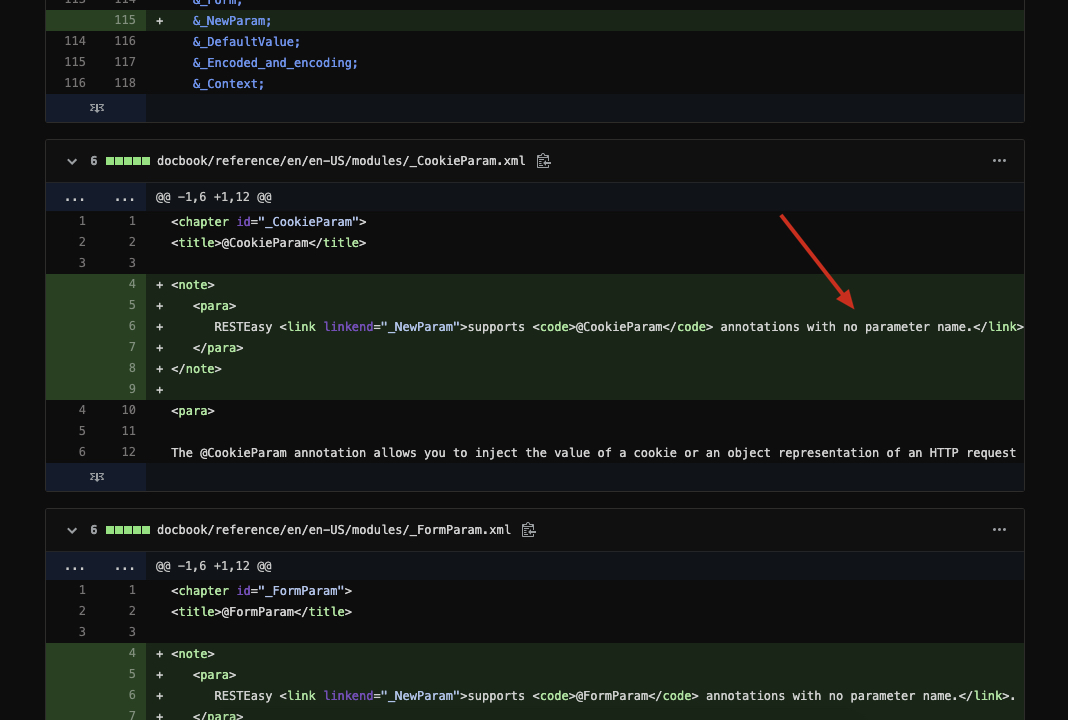Expand hidden lines below &_Context; line
1068x720 pixels.
click(x=97, y=108)
